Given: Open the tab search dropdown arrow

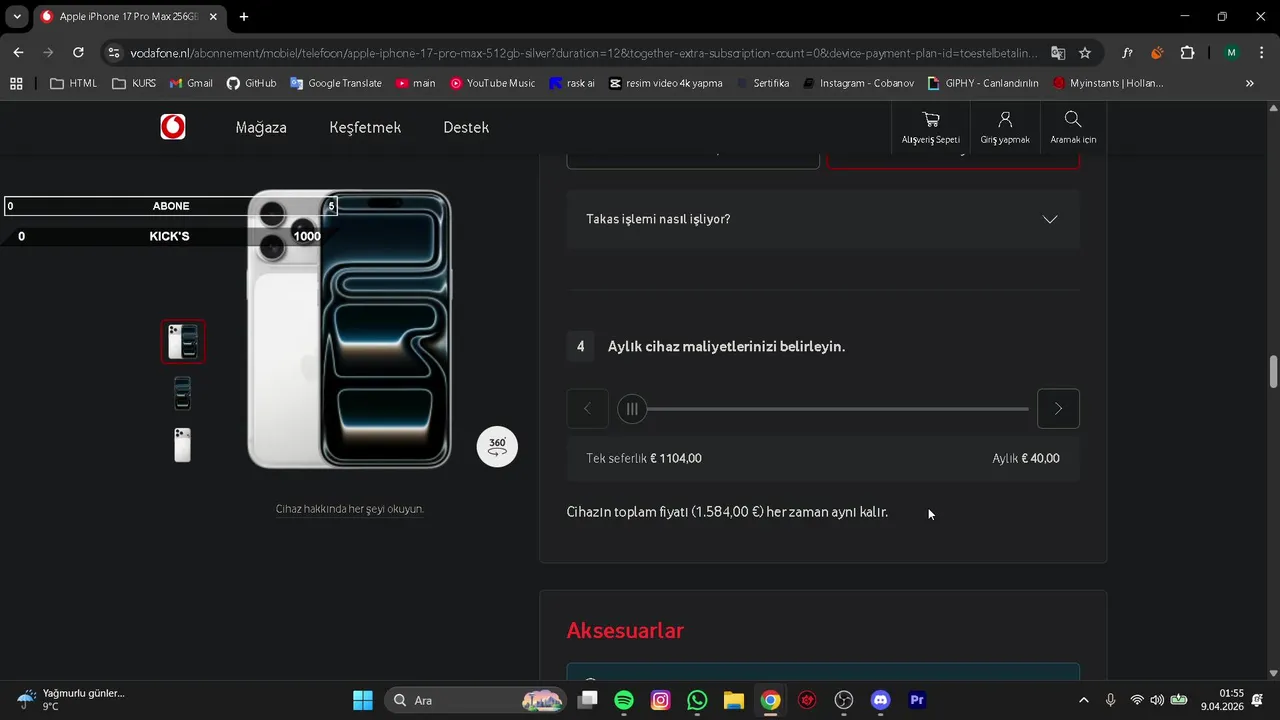Looking at the screenshot, I should (x=17, y=17).
